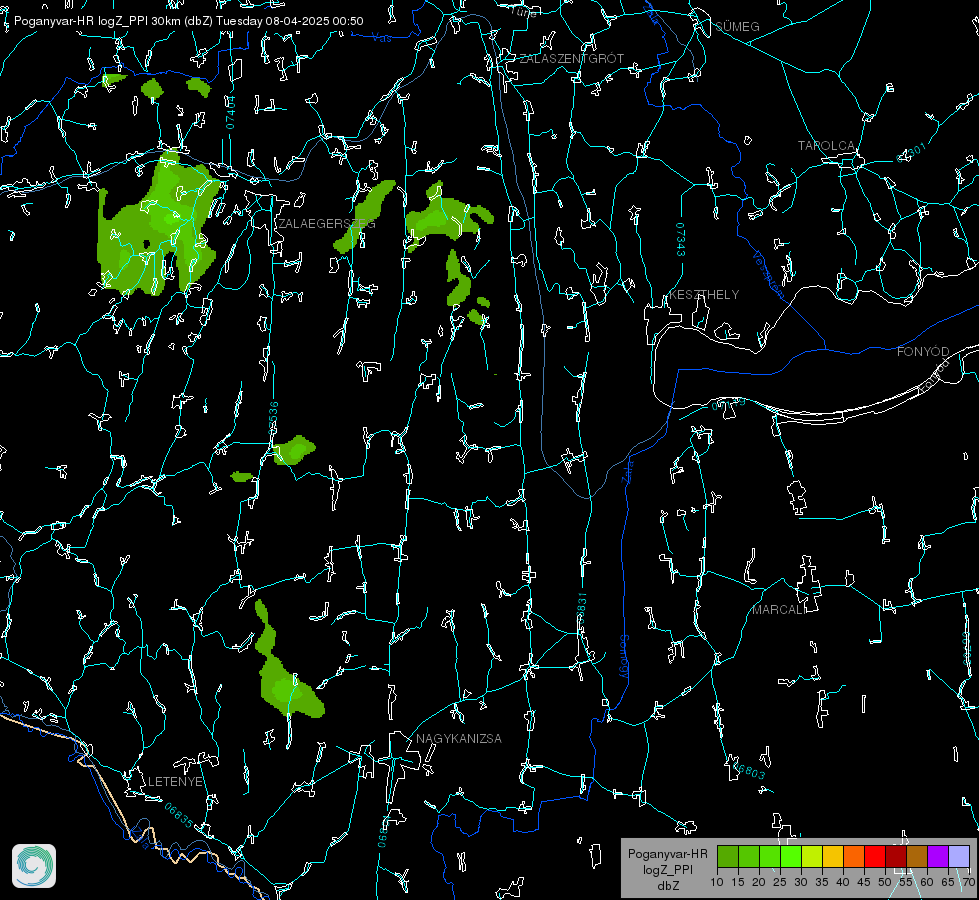The image size is (979, 900).
Task: Select the 15–20 dBZ green swatch
Action: pos(749,856)
